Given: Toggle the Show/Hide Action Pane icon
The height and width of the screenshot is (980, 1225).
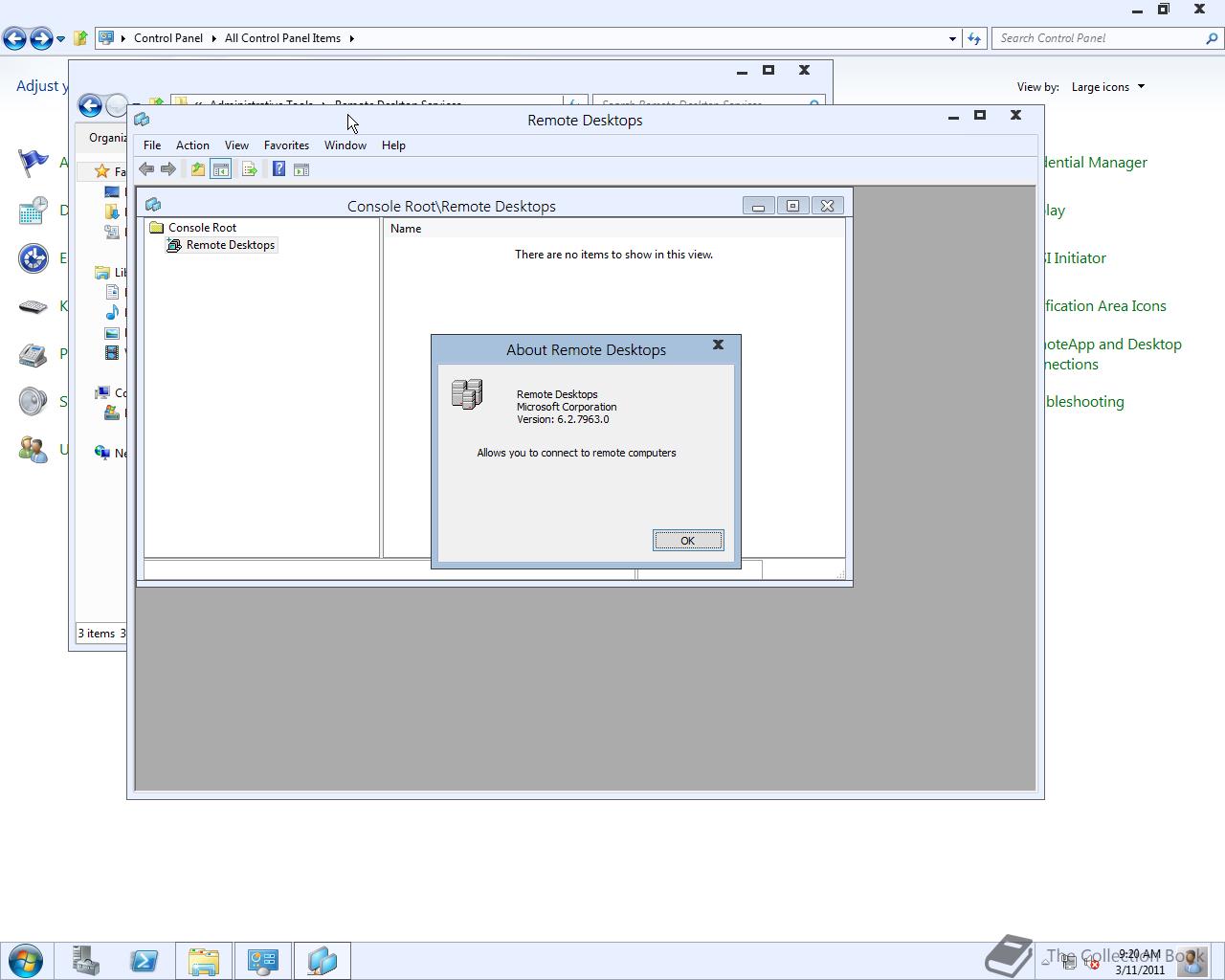Looking at the screenshot, I should pos(301,169).
